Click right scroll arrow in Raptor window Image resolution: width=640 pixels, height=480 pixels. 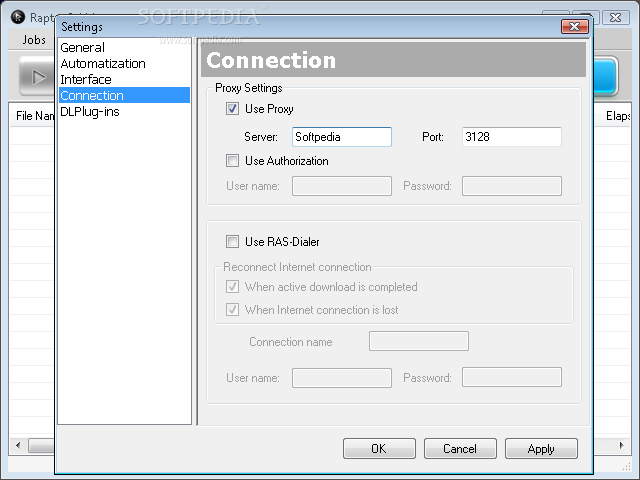622,445
